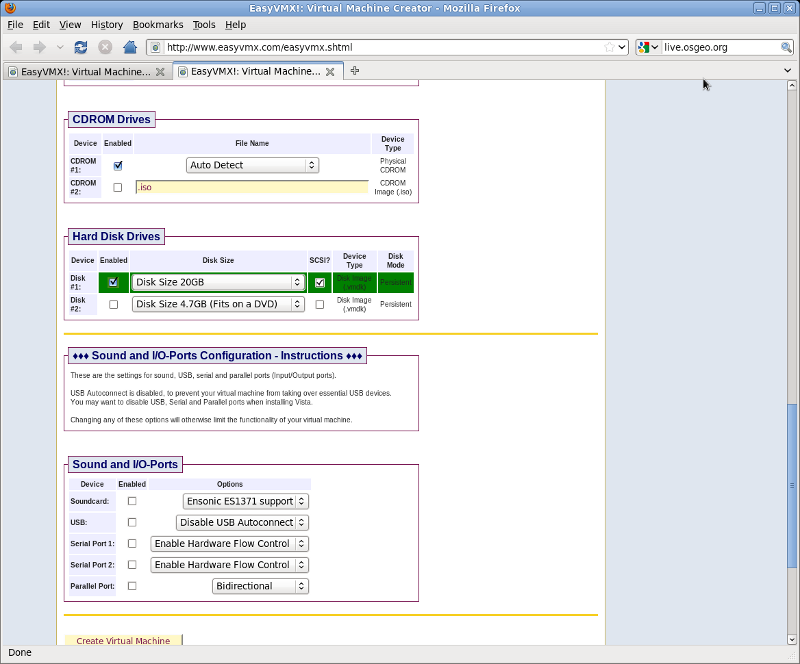Click the Physical CDROM device type text
This screenshot has height=664, width=800.
point(393,165)
